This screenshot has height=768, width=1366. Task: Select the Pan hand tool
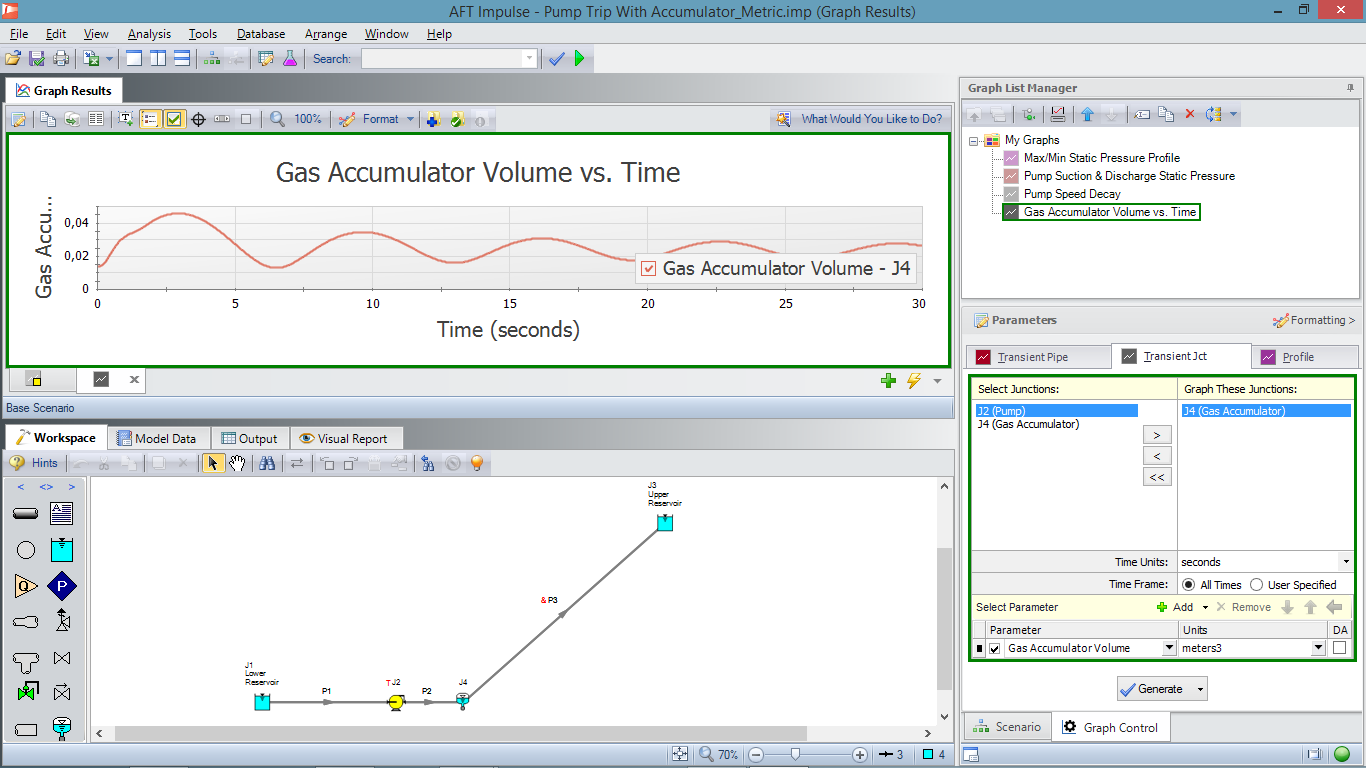(x=237, y=463)
